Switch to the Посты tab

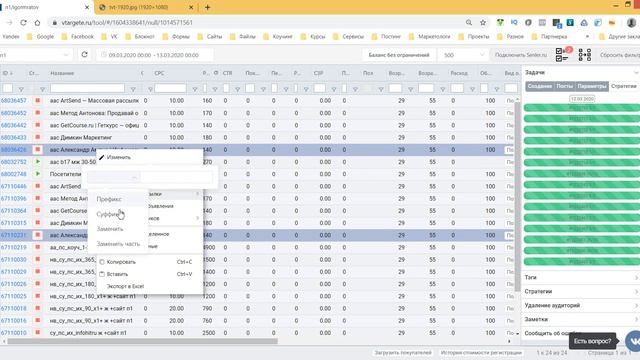564,86
